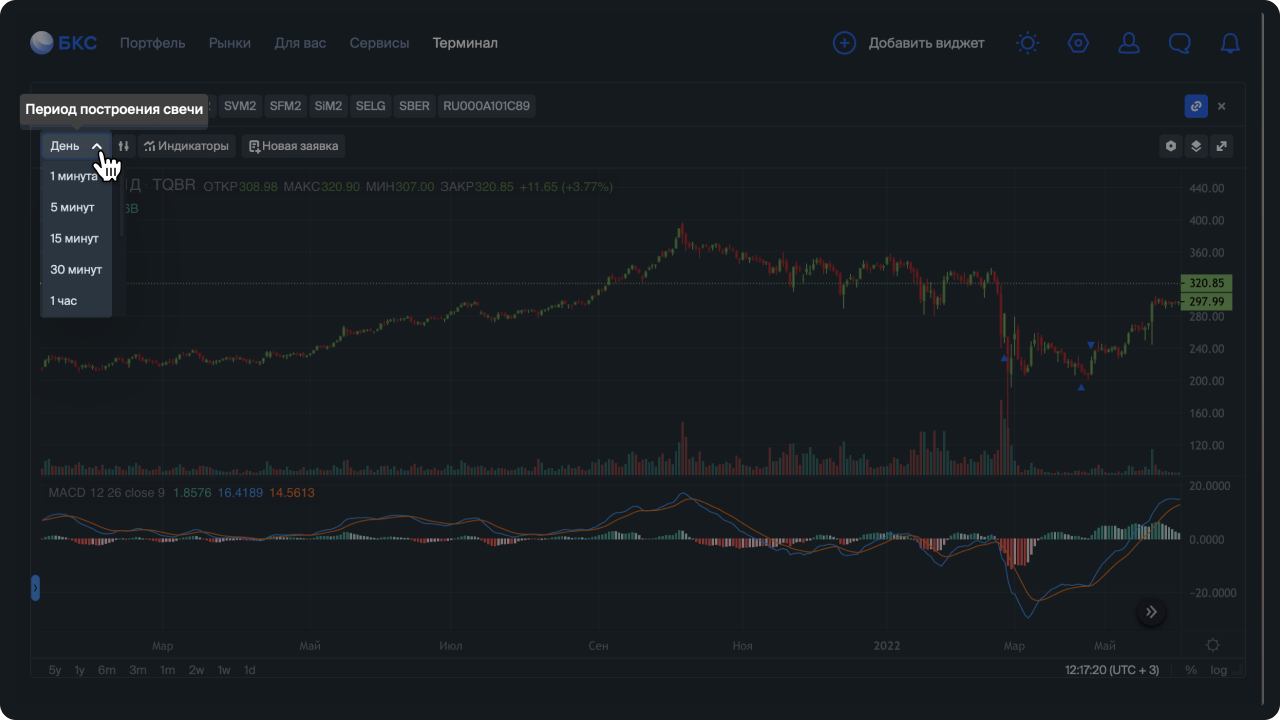Set range to 1d
Viewport: 1280px width, 720px height.
coord(250,670)
